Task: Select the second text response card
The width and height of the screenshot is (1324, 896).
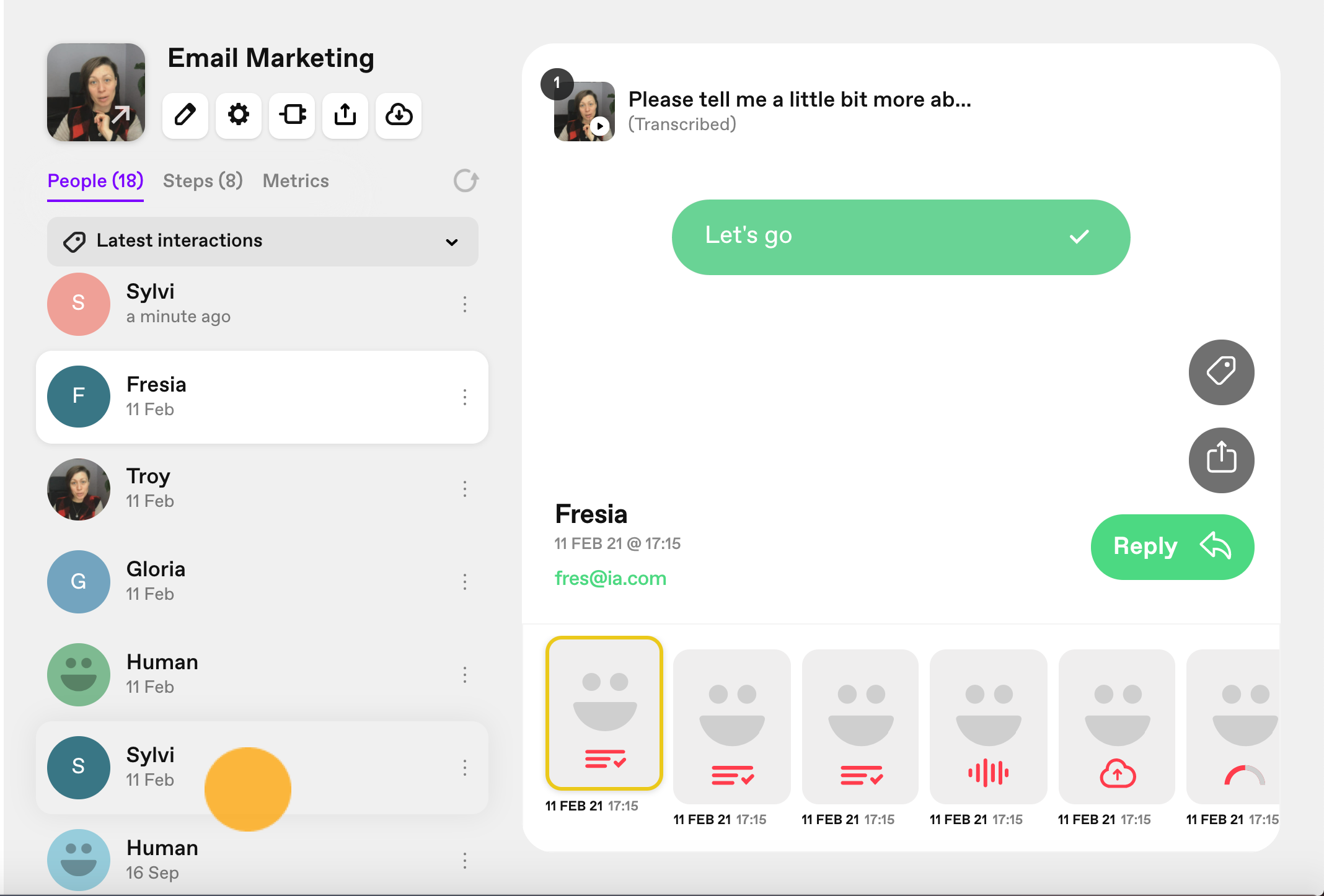Action: click(732, 726)
